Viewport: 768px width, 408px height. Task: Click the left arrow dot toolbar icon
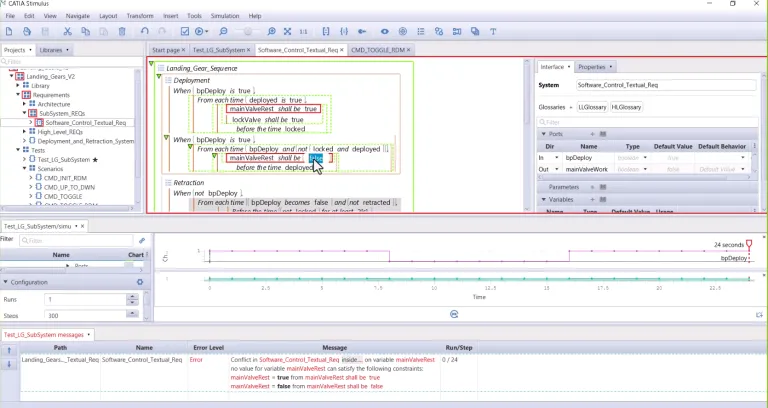click(362, 31)
